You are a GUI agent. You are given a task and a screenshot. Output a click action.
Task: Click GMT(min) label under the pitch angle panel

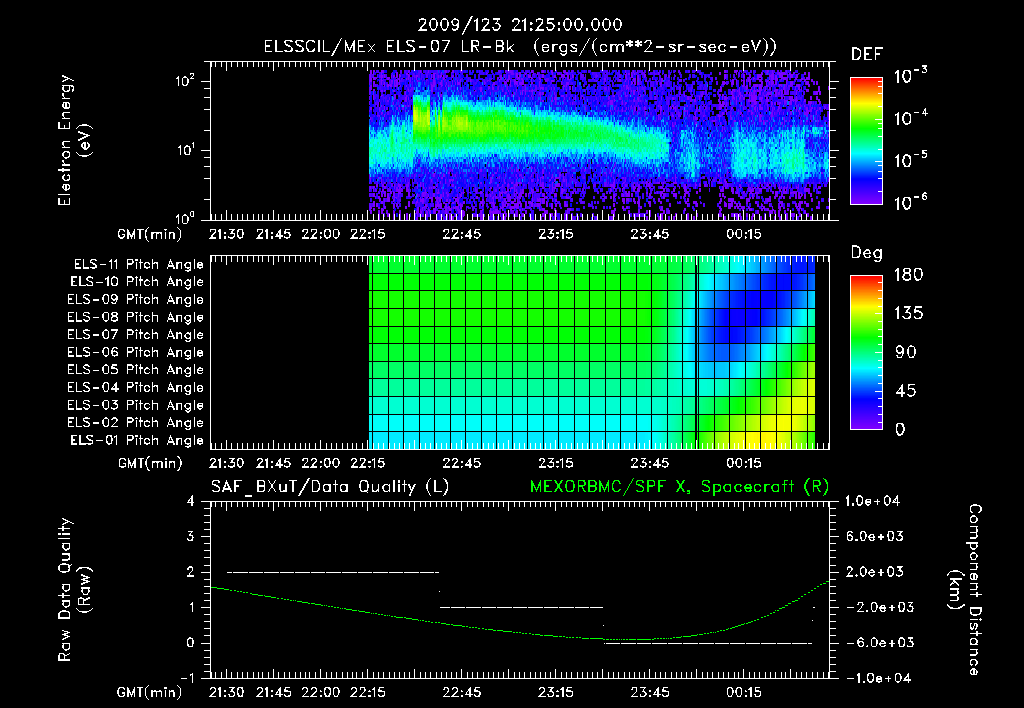[x=150, y=463]
